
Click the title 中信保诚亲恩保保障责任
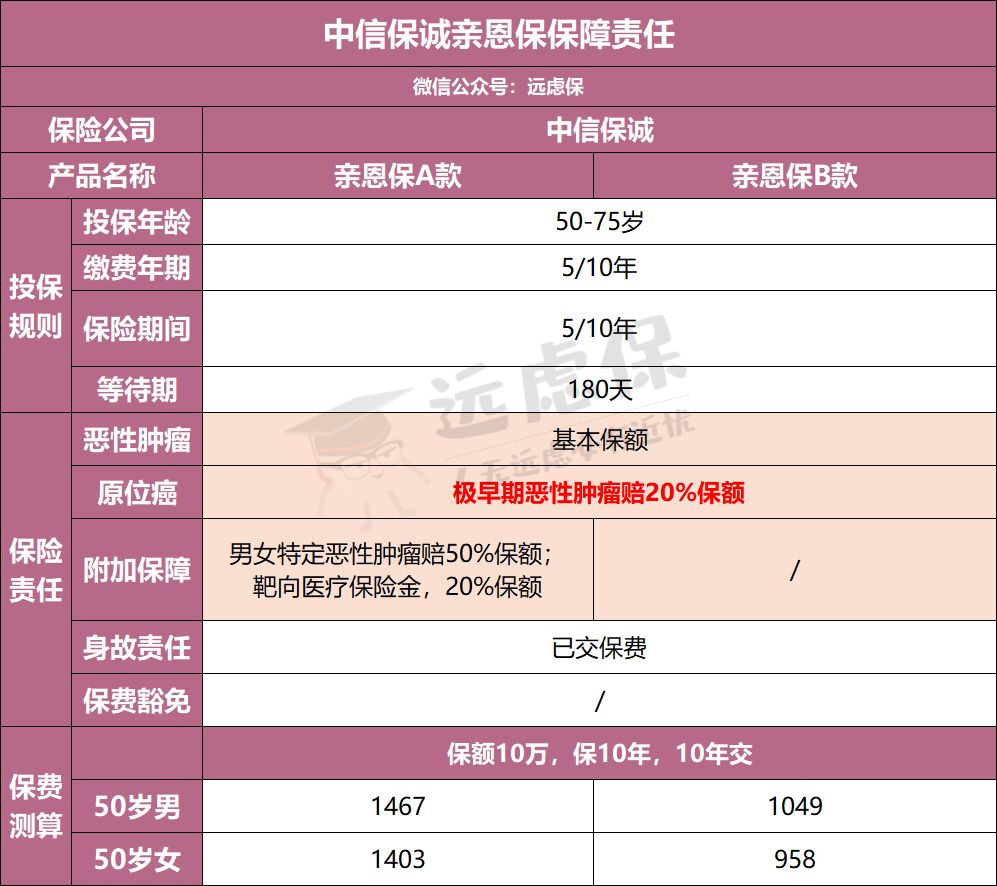point(499,35)
